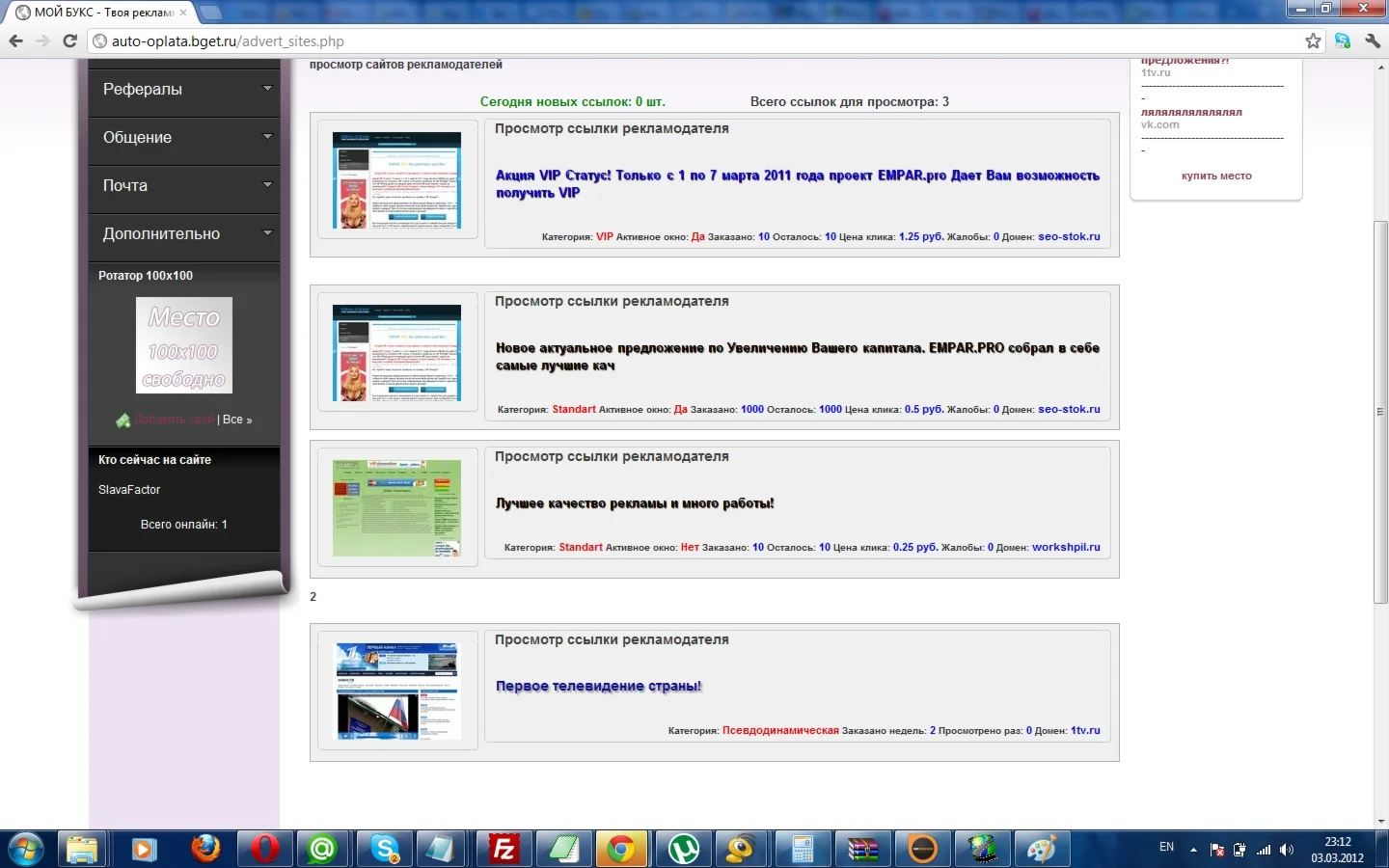Open the Windows Start menu

pyautogui.click(x=24, y=850)
